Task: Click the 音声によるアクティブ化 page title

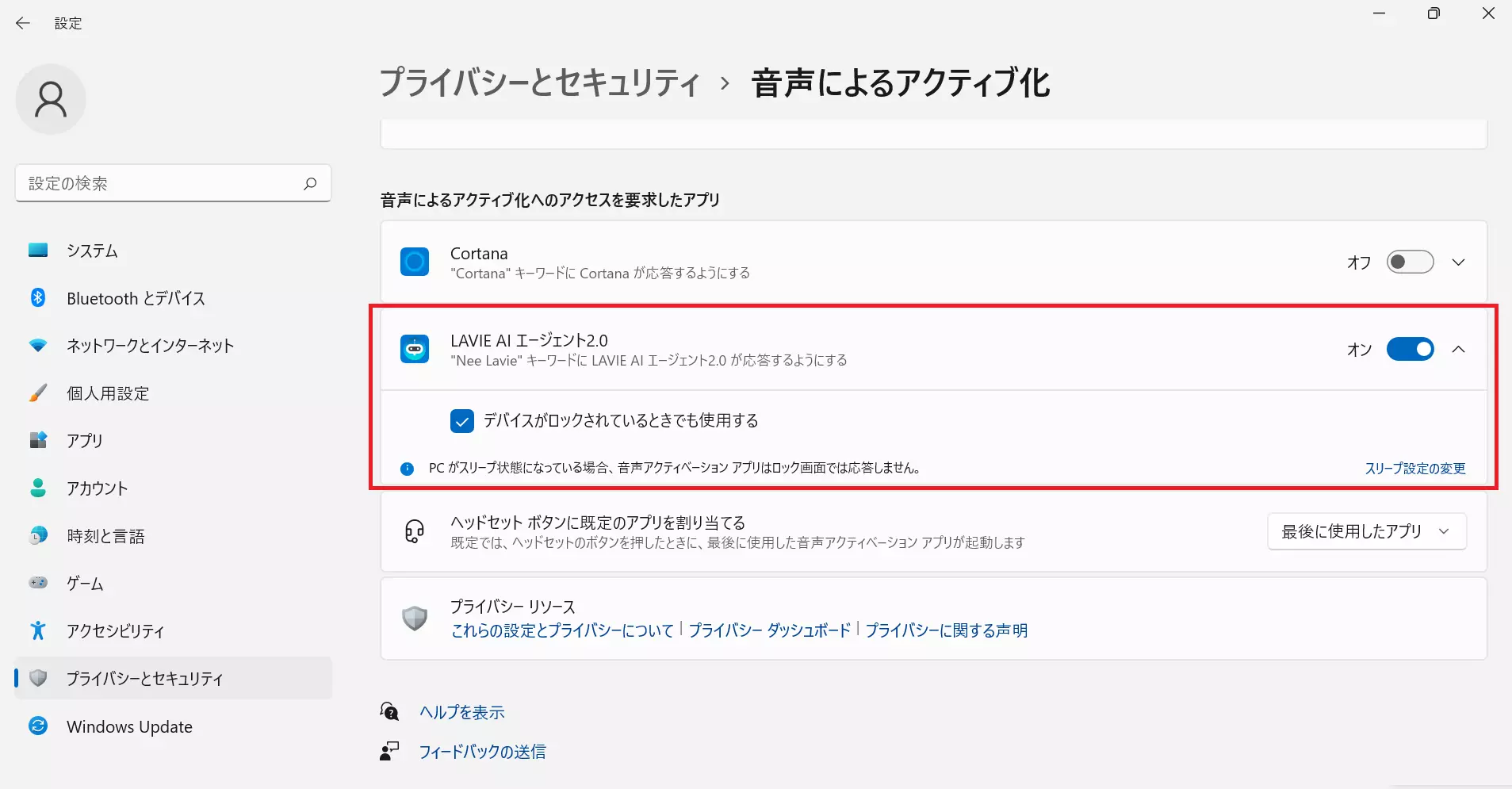Action: tap(901, 82)
